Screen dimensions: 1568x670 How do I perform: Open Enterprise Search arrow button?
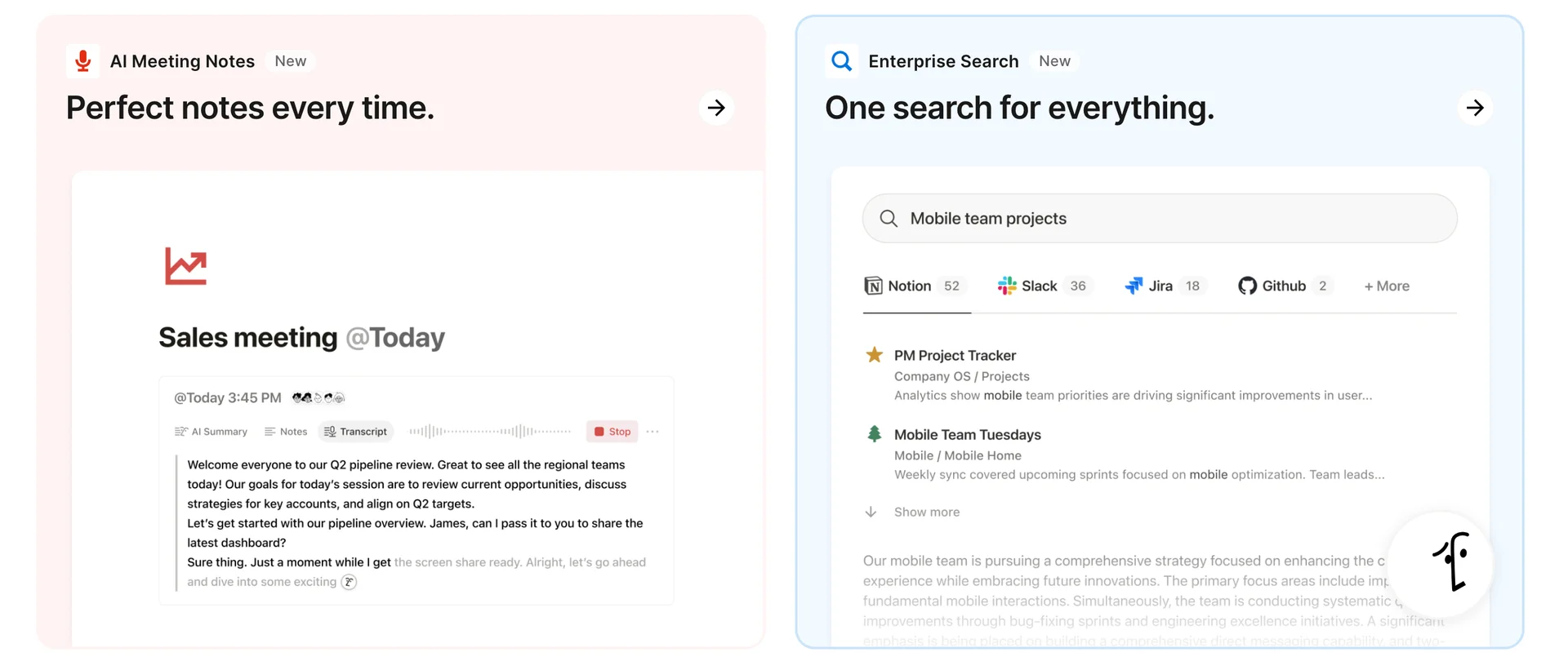click(x=1474, y=108)
